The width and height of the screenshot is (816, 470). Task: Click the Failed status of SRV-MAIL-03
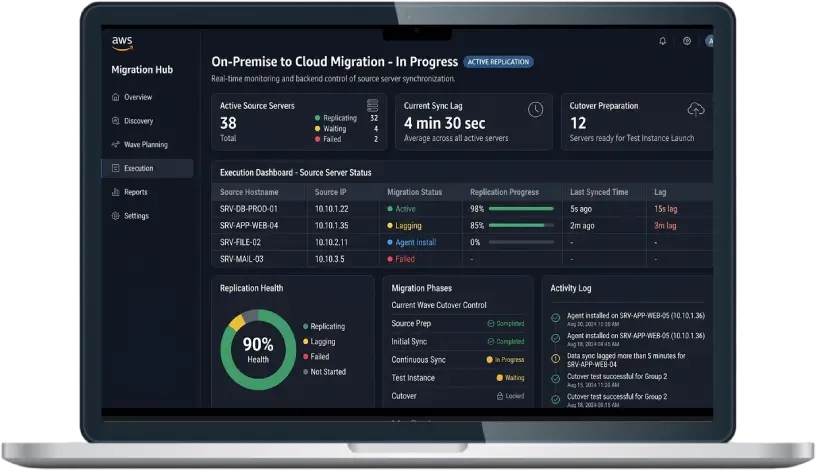point(401,259)
